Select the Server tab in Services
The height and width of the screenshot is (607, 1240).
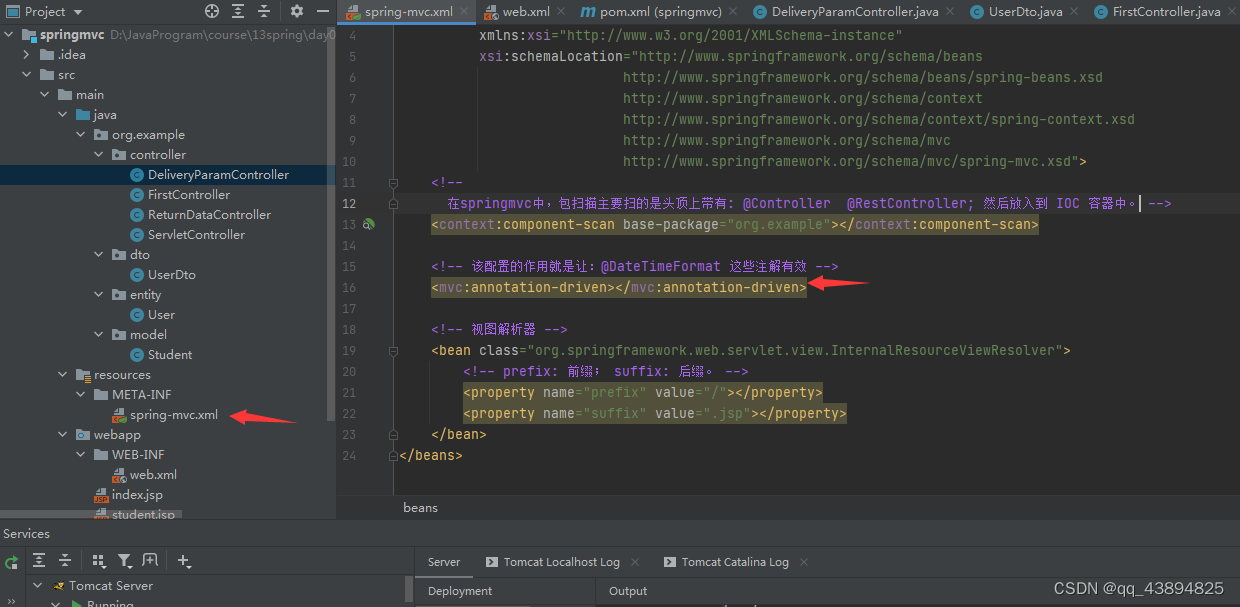[x=444, y=562]
